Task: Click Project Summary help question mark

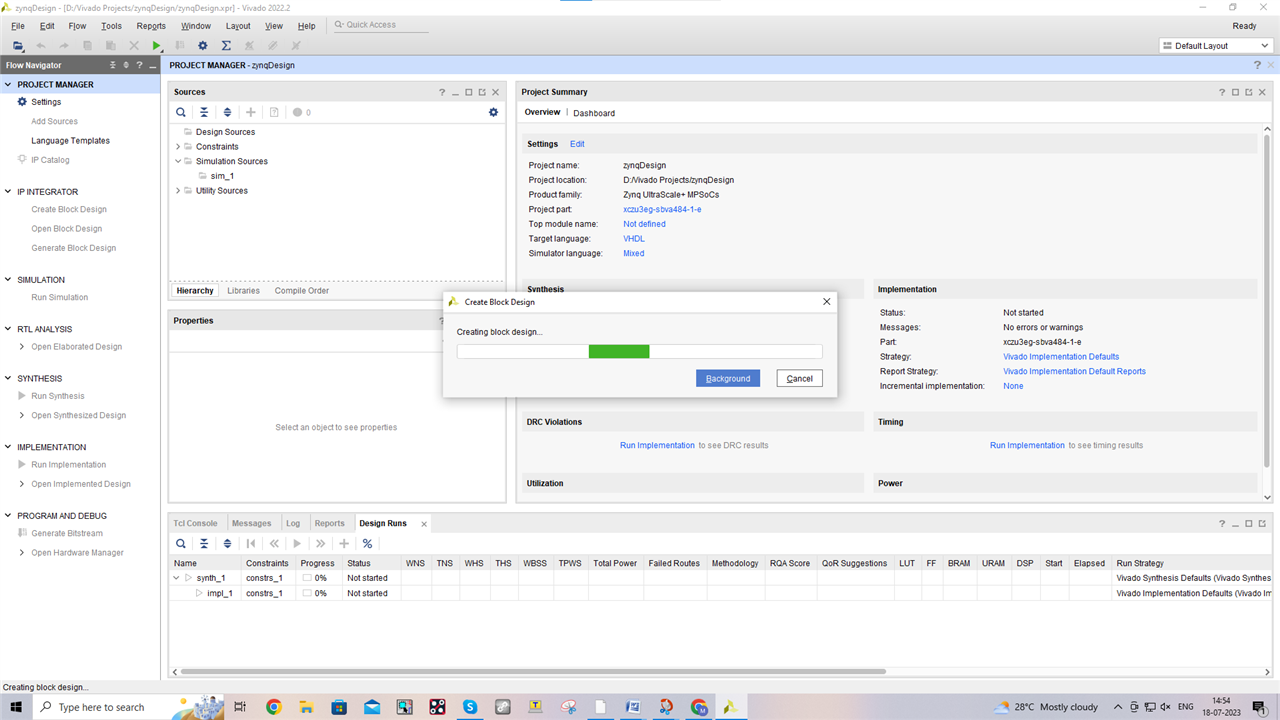Action: (1222, 92)
